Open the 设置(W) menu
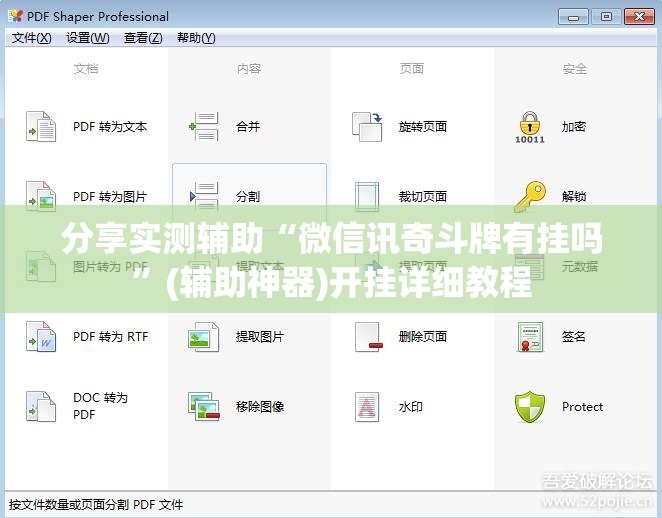Viewport: 662px width, 518px height. click(x=88, y=38)
